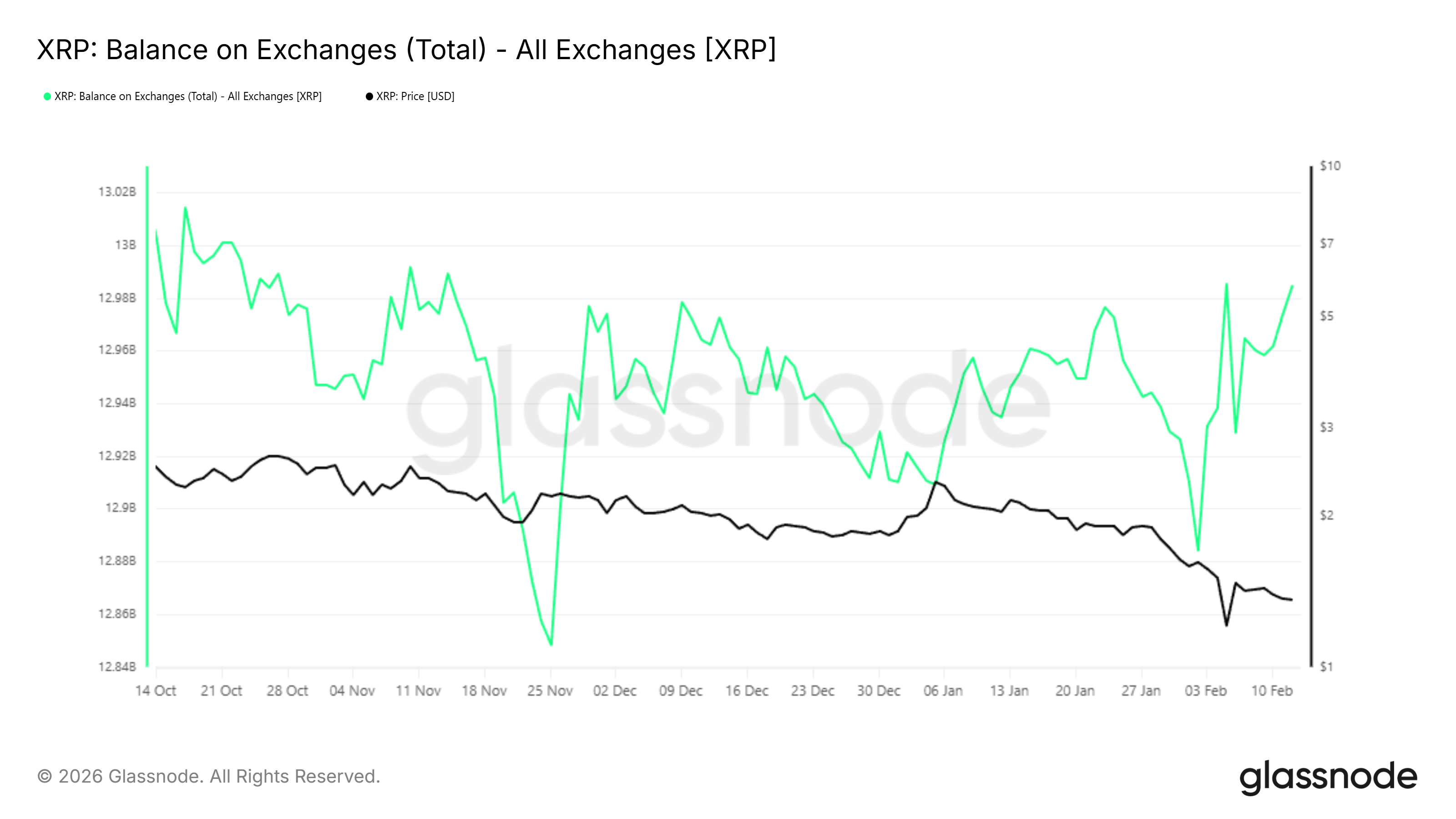Click the $10 price axis label
The image size is (1456, 819).
(x=1330, y=166)
